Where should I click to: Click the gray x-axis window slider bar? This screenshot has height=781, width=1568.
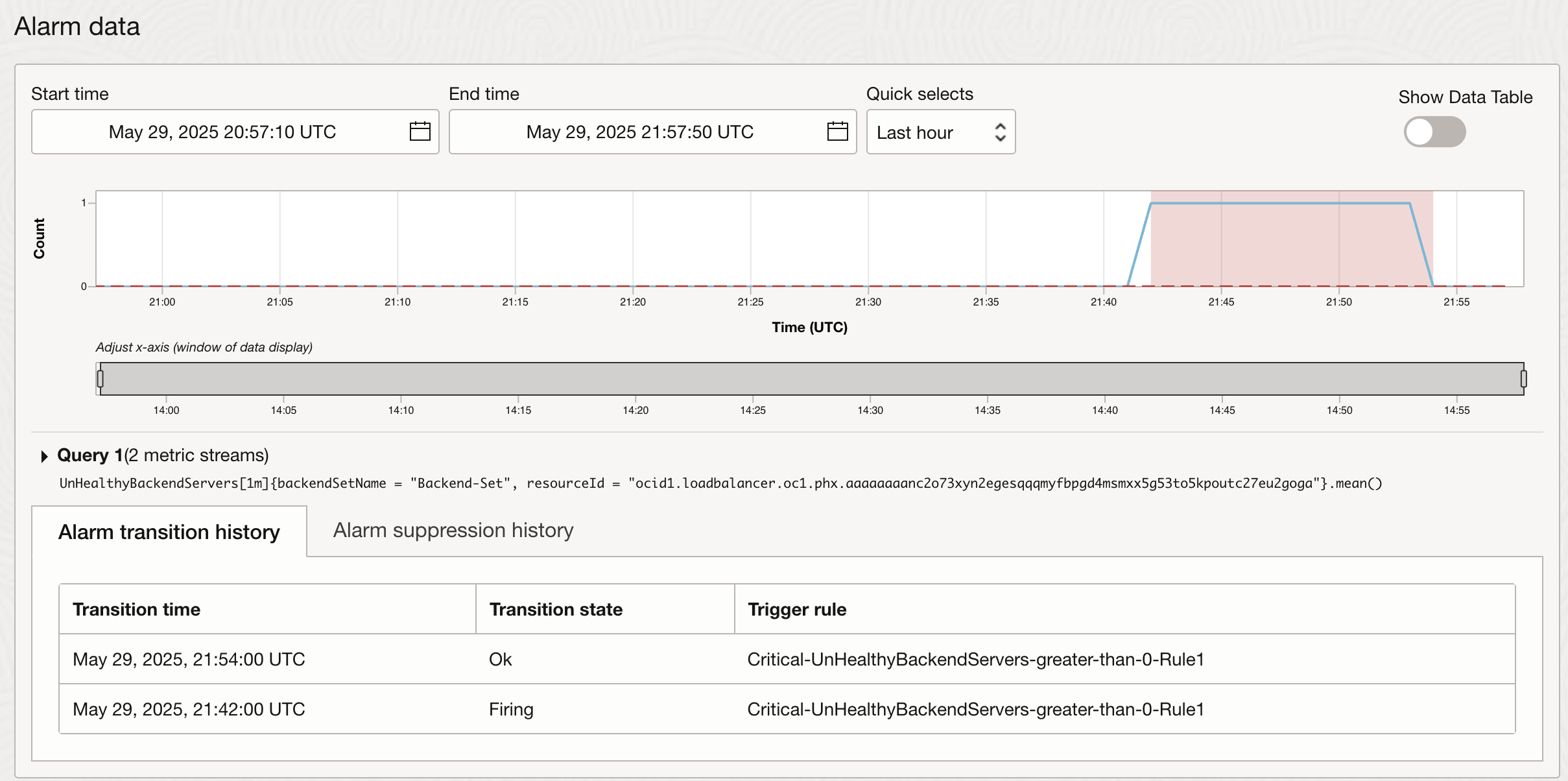[x=811, y=379]
